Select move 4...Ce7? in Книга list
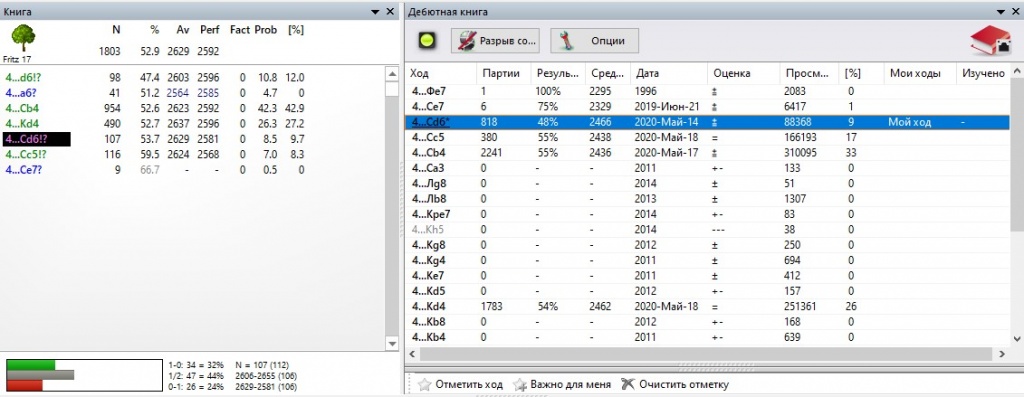 pos(25,170)
